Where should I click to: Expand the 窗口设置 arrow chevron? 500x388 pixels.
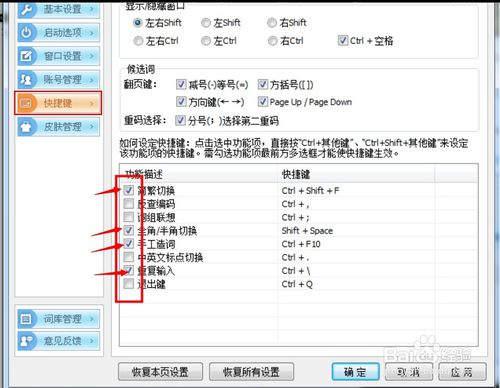(x=92, y=56)
